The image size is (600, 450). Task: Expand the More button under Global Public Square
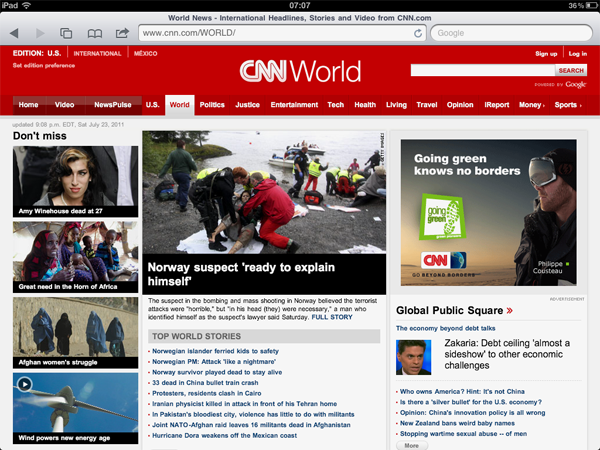[x=412, y=445]
